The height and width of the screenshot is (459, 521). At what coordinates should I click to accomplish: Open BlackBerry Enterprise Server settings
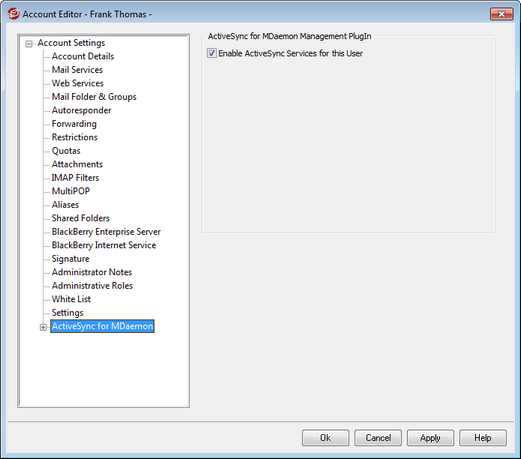point(106,232)
